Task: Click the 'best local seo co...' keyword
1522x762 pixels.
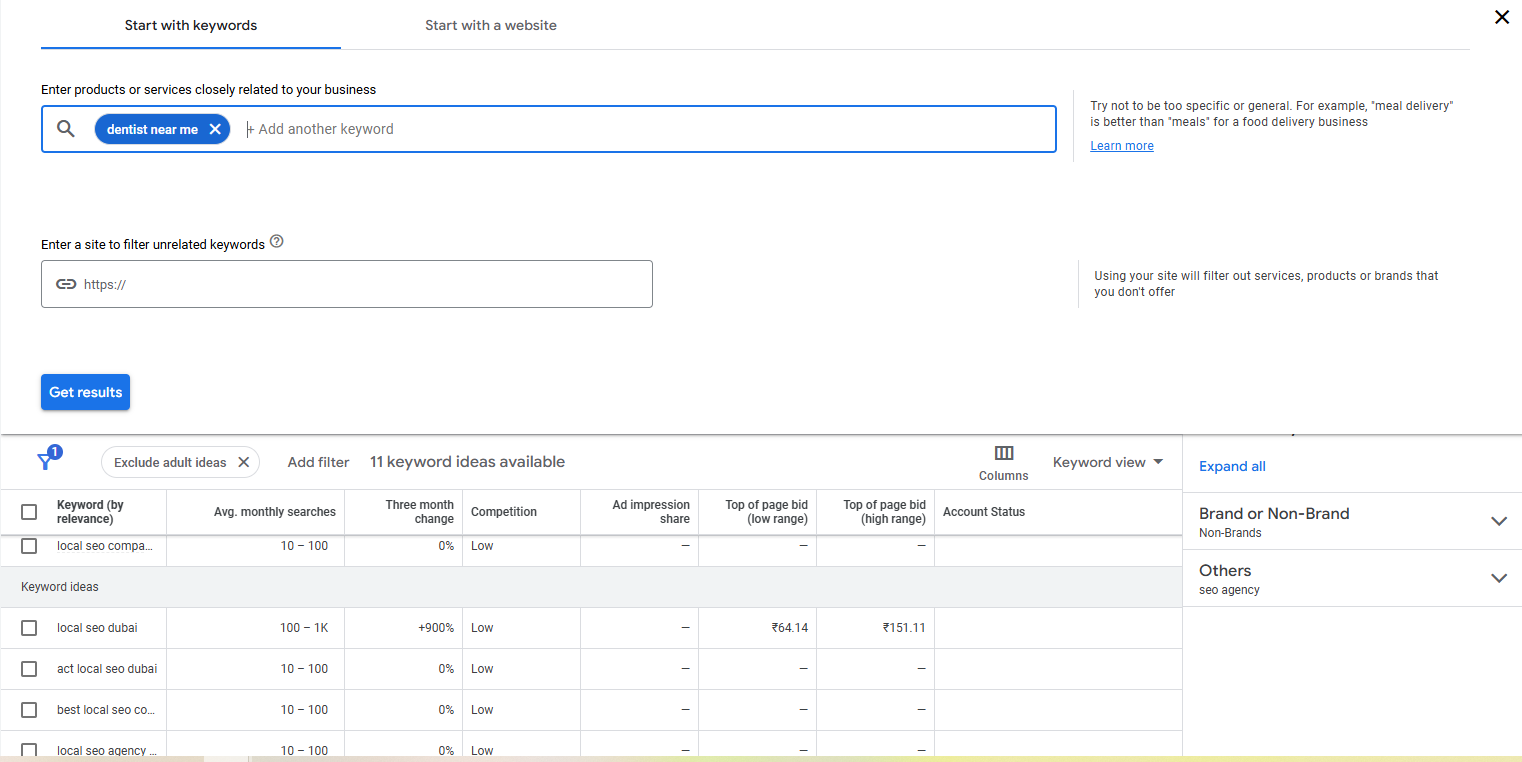Action: (106, 710)
